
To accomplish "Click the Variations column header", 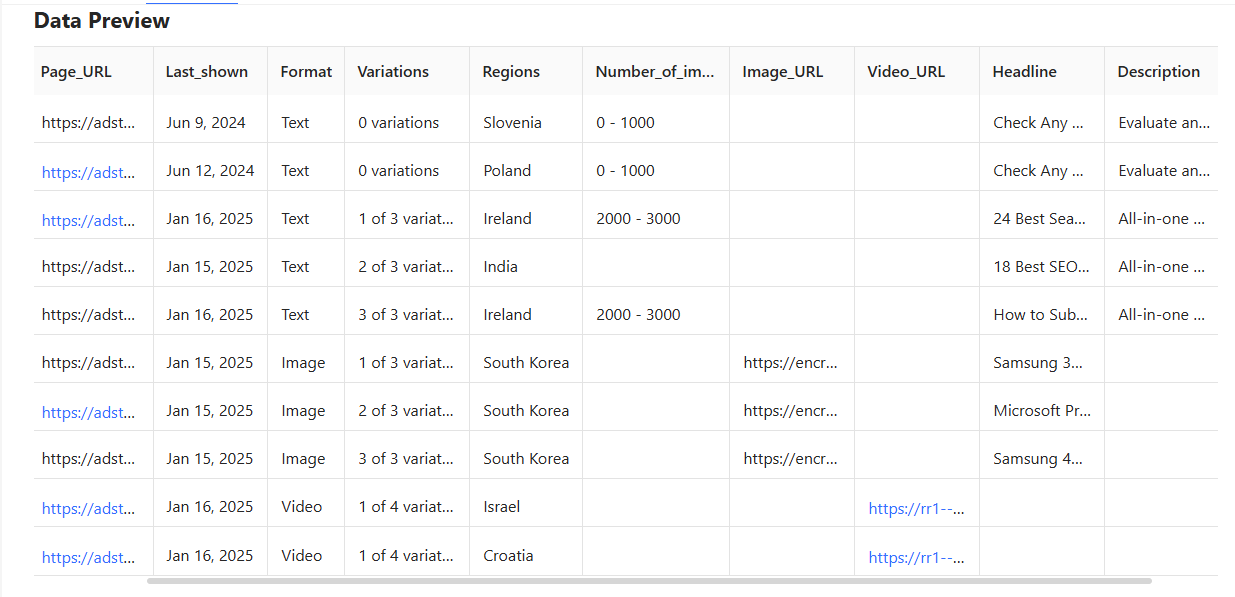I will pos(392,71).
